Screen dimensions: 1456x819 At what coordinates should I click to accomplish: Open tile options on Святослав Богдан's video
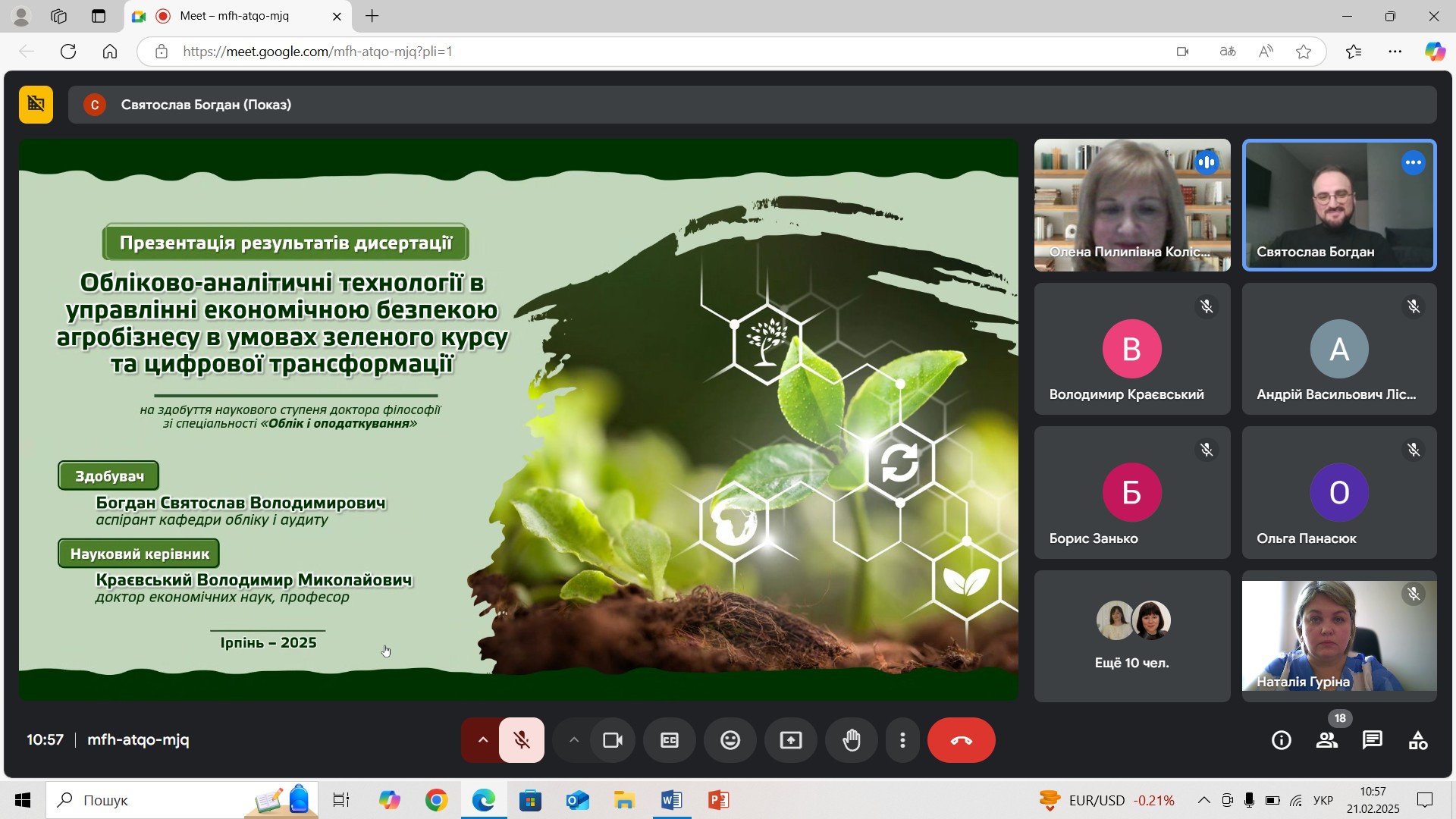click(x=1414, y=162)
